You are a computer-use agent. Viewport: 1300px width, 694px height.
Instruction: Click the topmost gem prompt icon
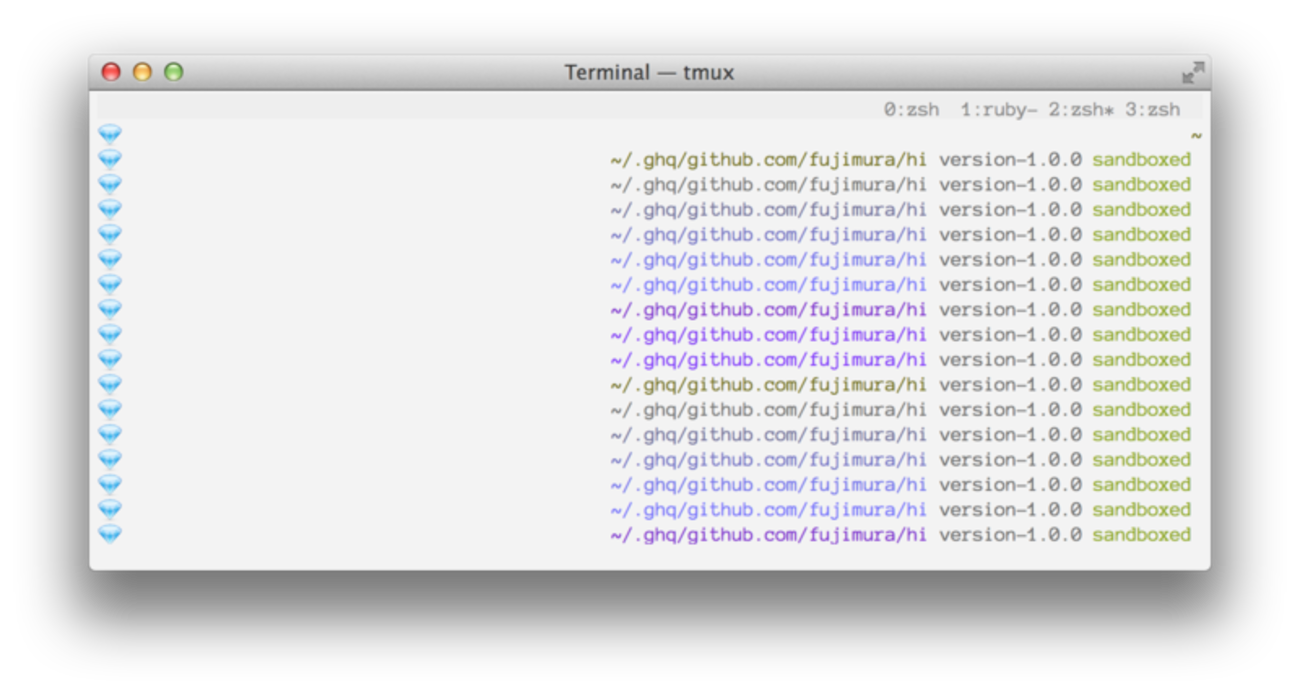110,134
